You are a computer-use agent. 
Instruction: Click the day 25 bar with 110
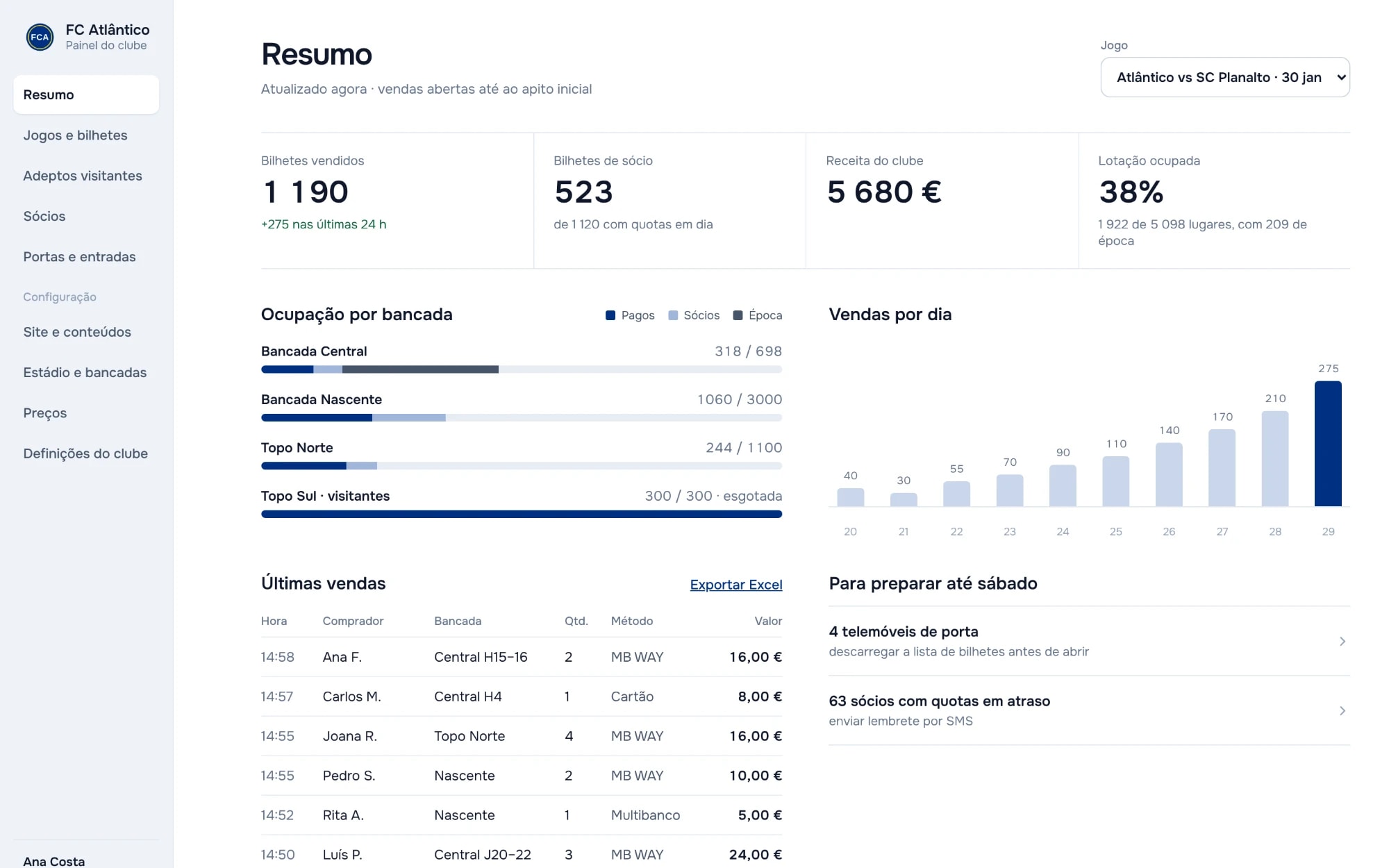1115,481
